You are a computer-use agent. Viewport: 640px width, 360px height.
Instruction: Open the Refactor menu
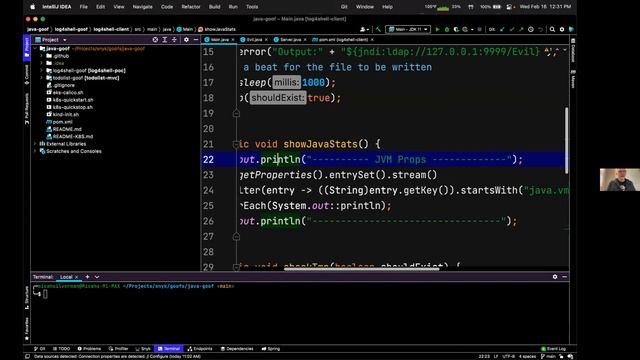pyautogui.click(x=191, y=7)
